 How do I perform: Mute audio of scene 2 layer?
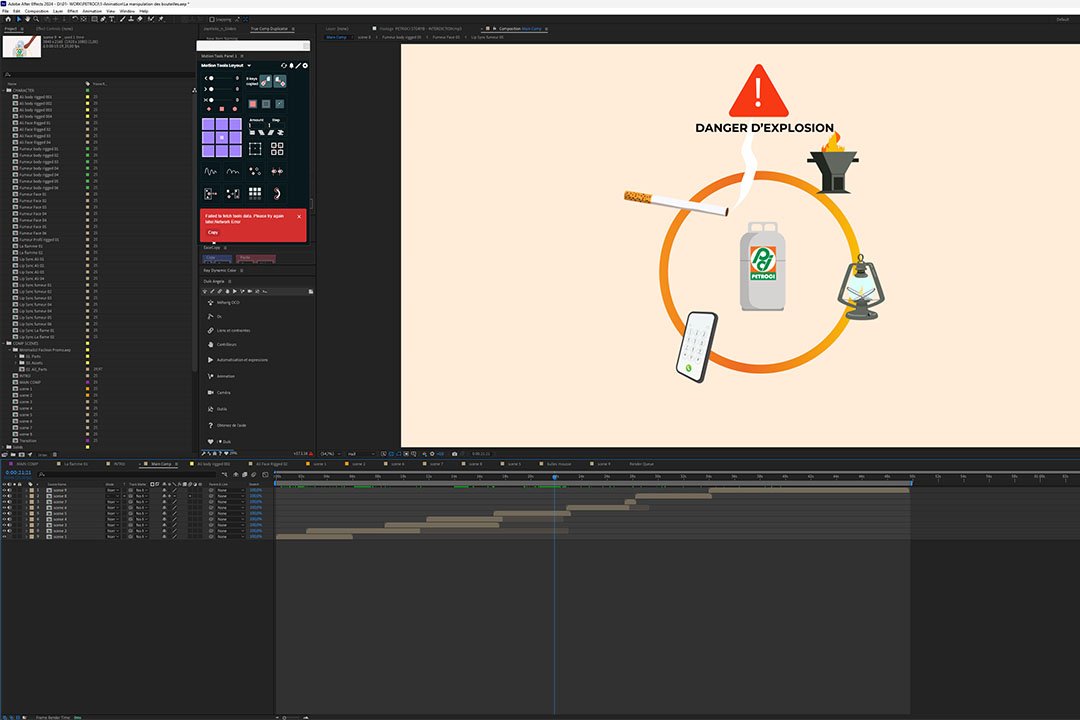pos(10,531)
